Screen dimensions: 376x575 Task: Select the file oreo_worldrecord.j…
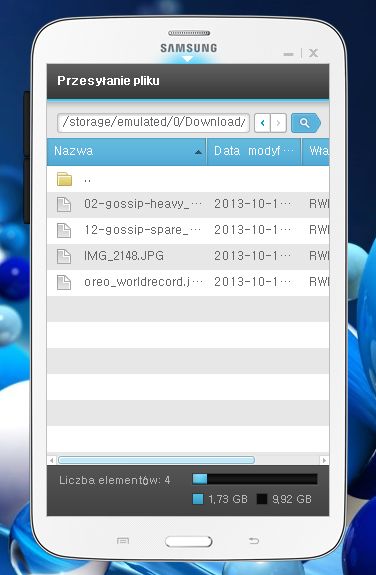point(143,282)
